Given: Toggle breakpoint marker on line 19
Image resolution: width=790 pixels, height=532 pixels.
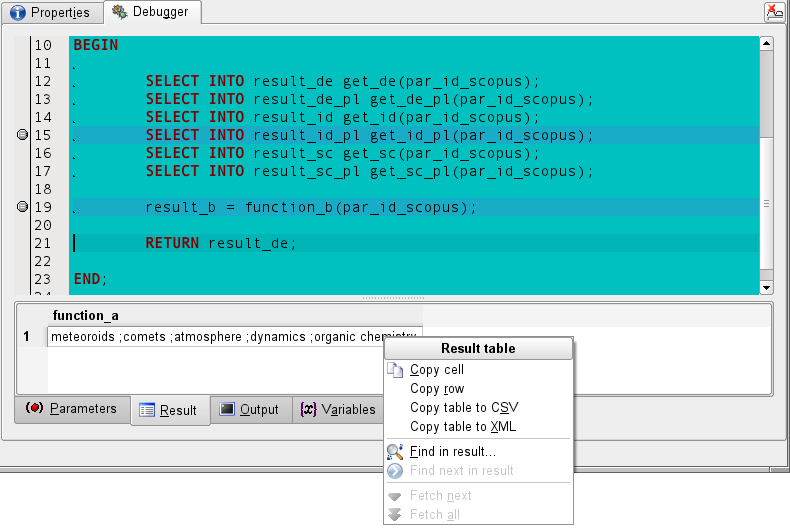Looking at the screenshot, I should click(x=23, y=208).
